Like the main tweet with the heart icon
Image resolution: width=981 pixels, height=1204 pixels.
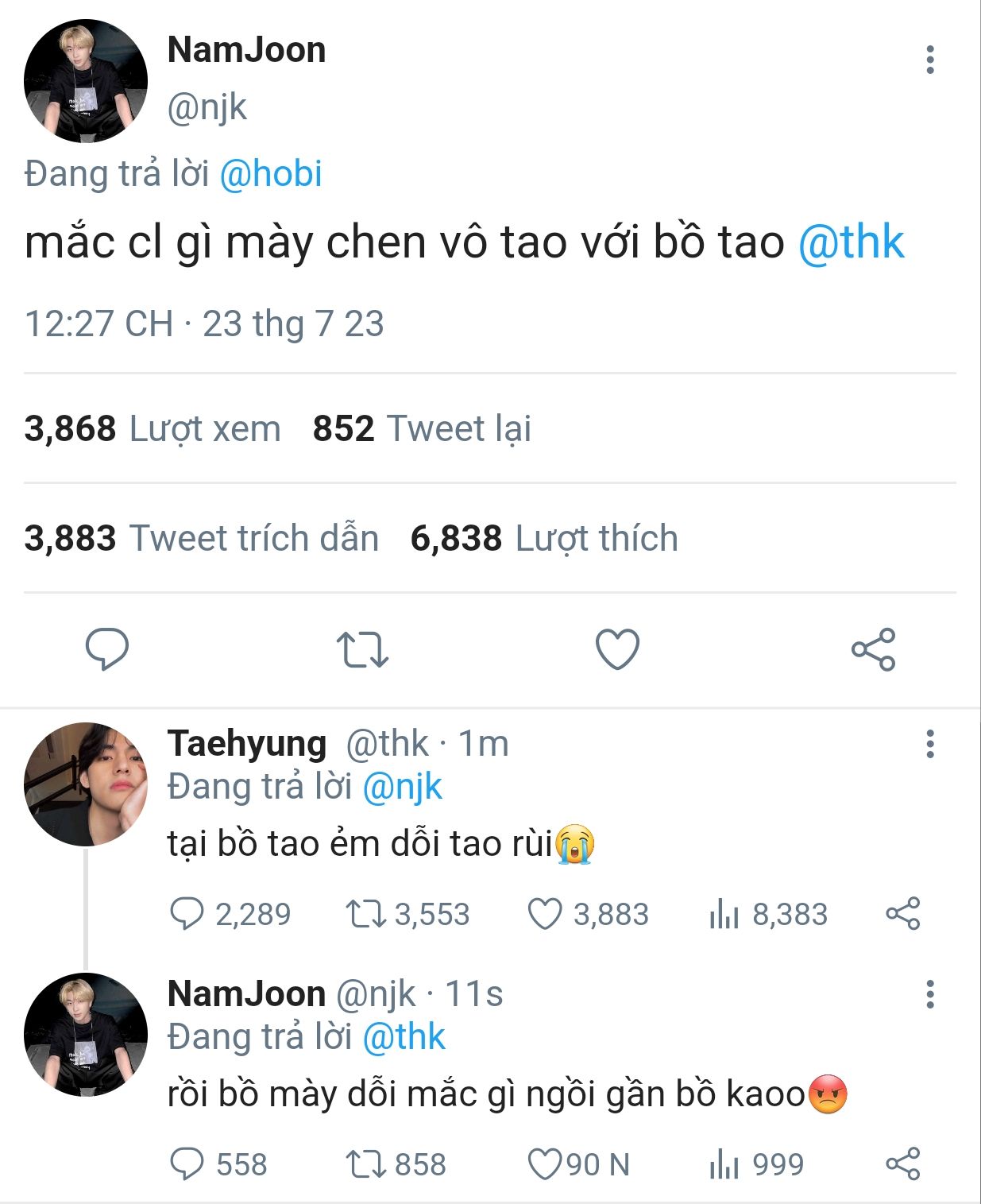[x=617, y=649]
